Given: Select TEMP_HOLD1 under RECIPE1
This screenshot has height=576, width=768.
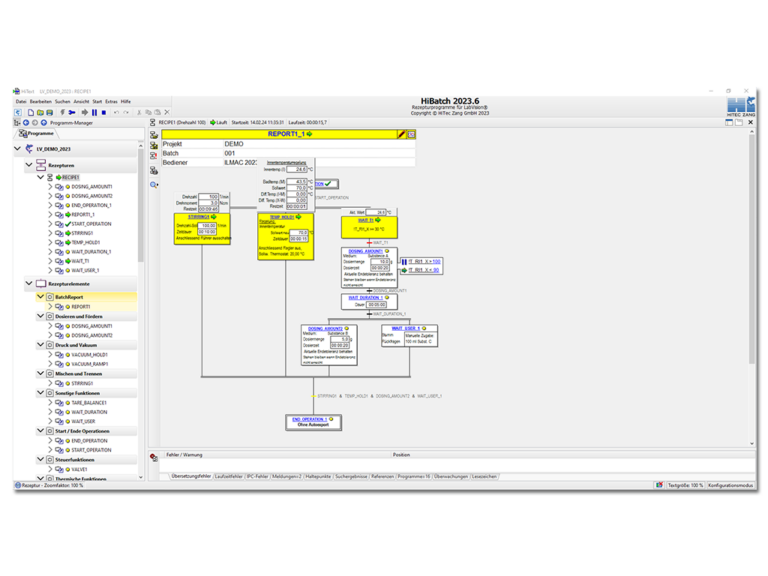Looking at the screenshot, I should tap(86, 242).
